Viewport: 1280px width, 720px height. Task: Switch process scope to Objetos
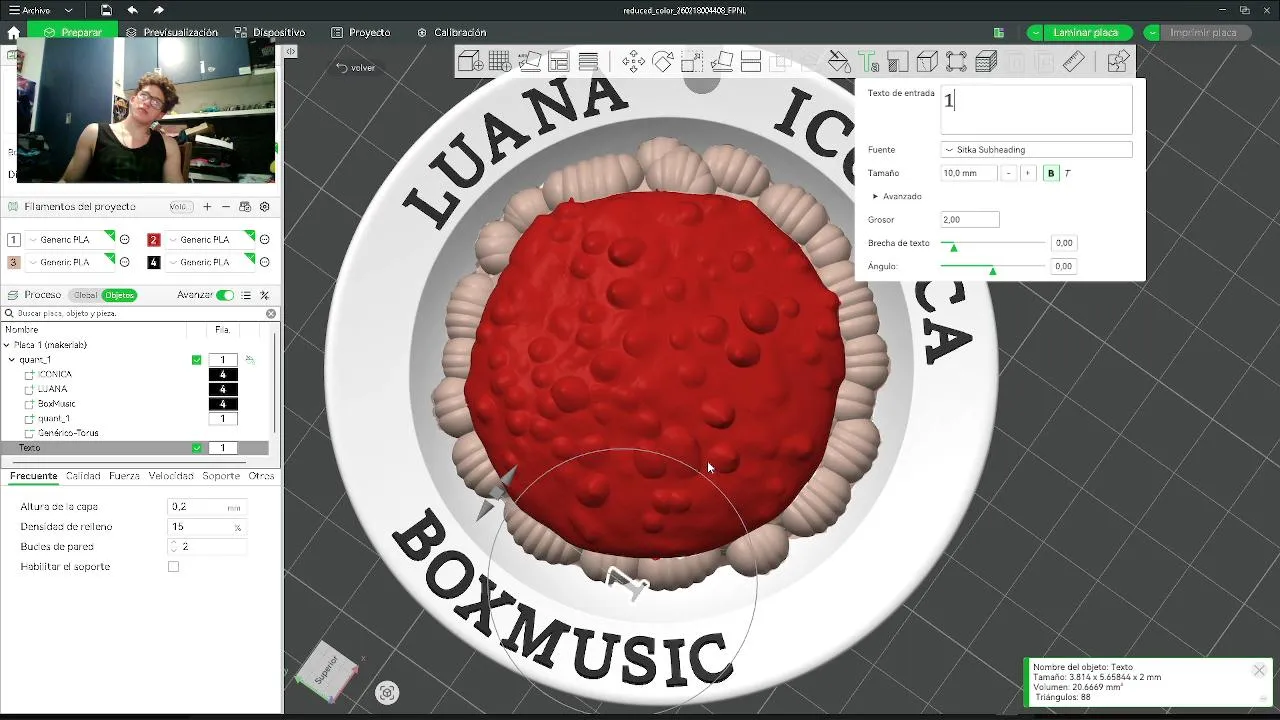[x=119, y=295]
